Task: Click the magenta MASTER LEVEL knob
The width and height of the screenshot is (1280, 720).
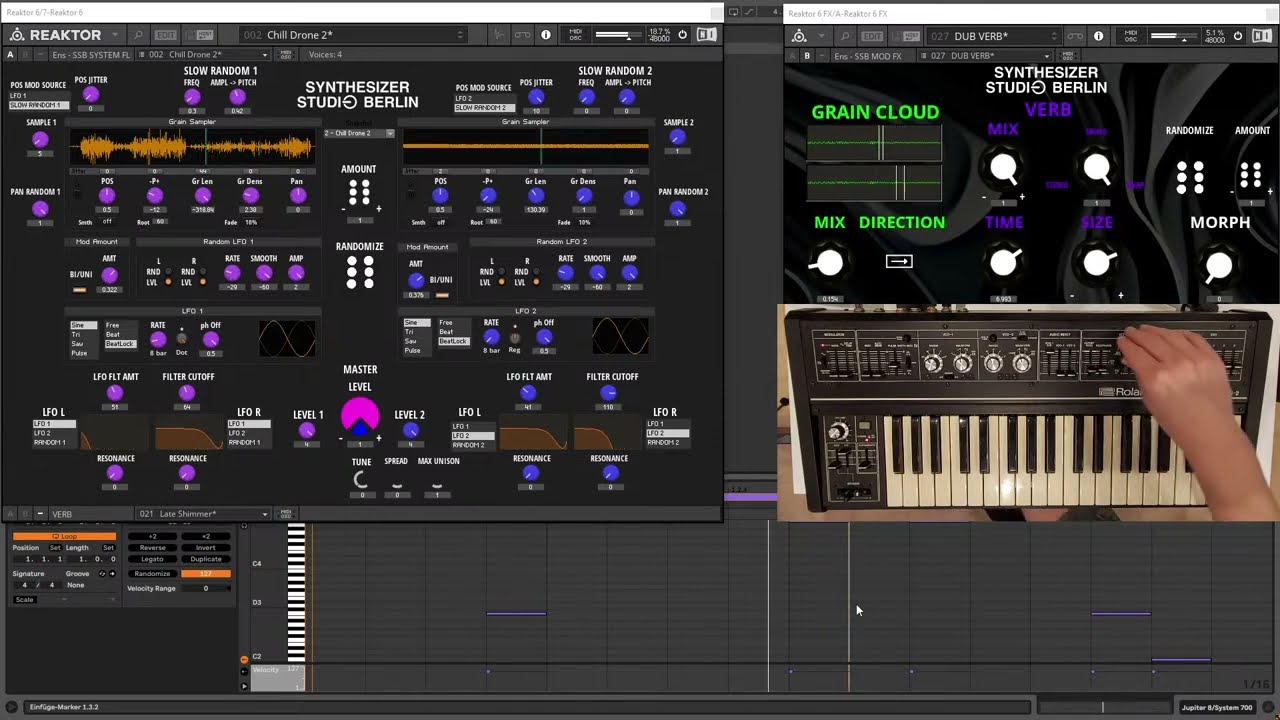Action: point(360,417)
